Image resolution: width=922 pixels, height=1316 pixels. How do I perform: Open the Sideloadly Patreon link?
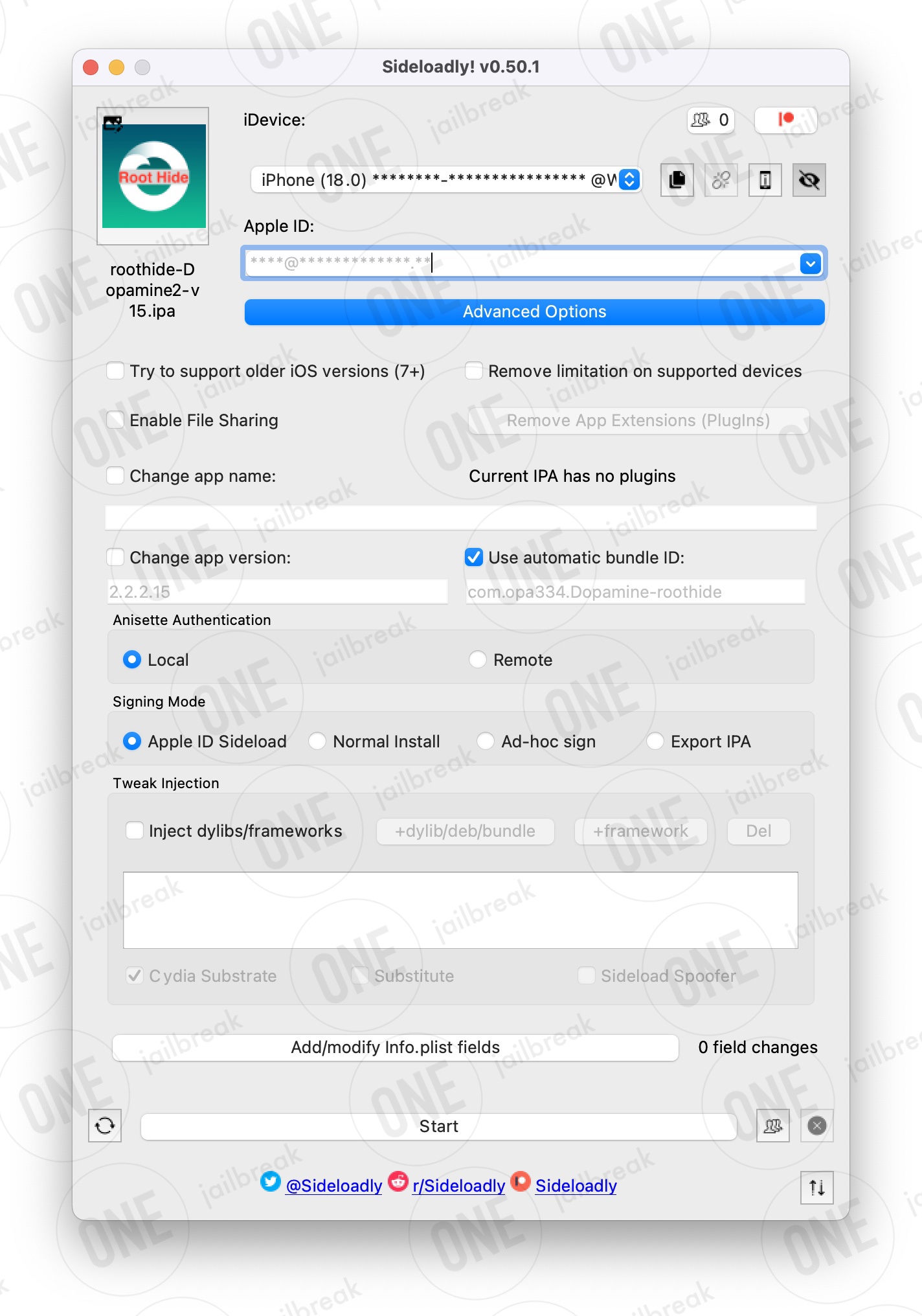[576, 1186]
